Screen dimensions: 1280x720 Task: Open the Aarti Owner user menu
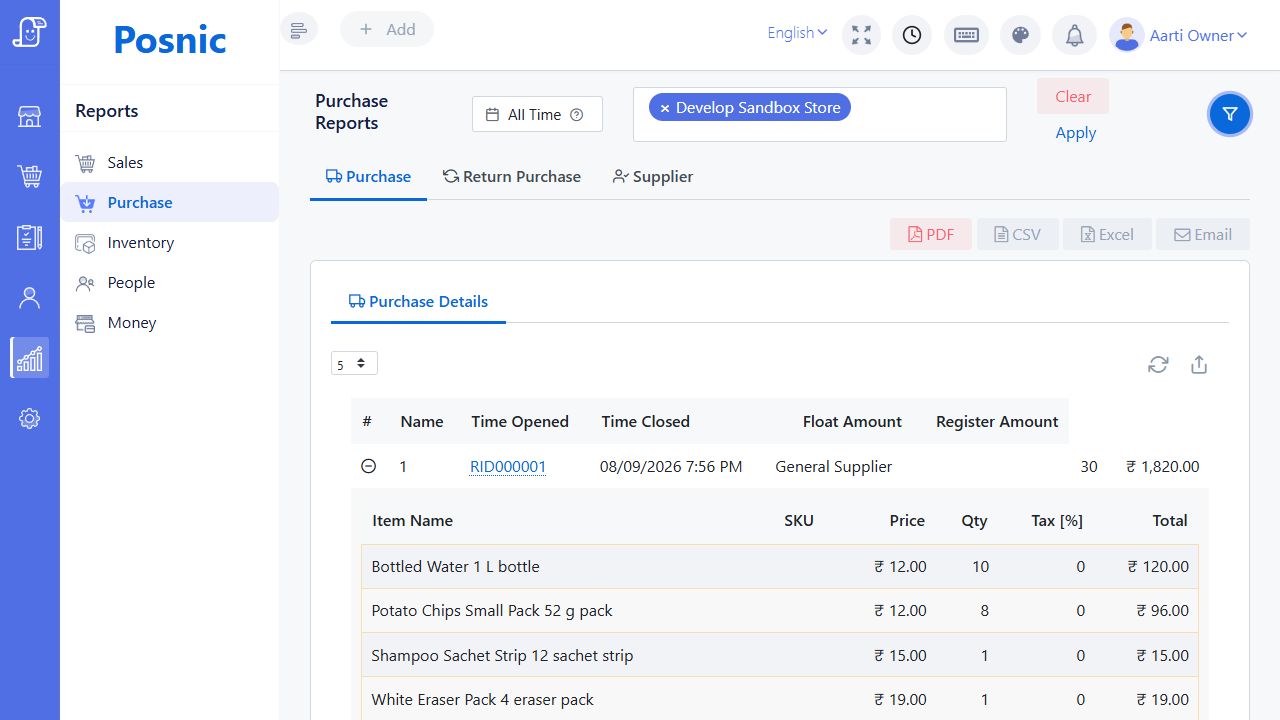pyautogui.click(x=1180, y=35)
